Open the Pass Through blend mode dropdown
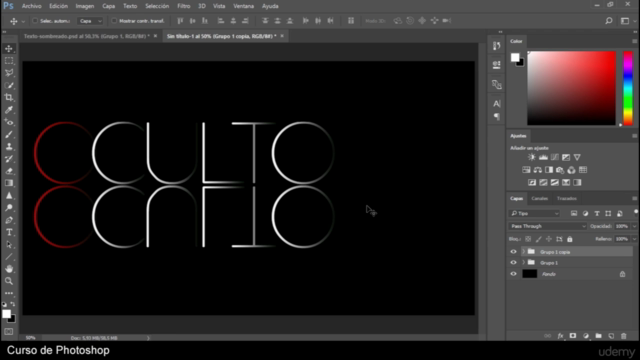 [x=548, y=226]
